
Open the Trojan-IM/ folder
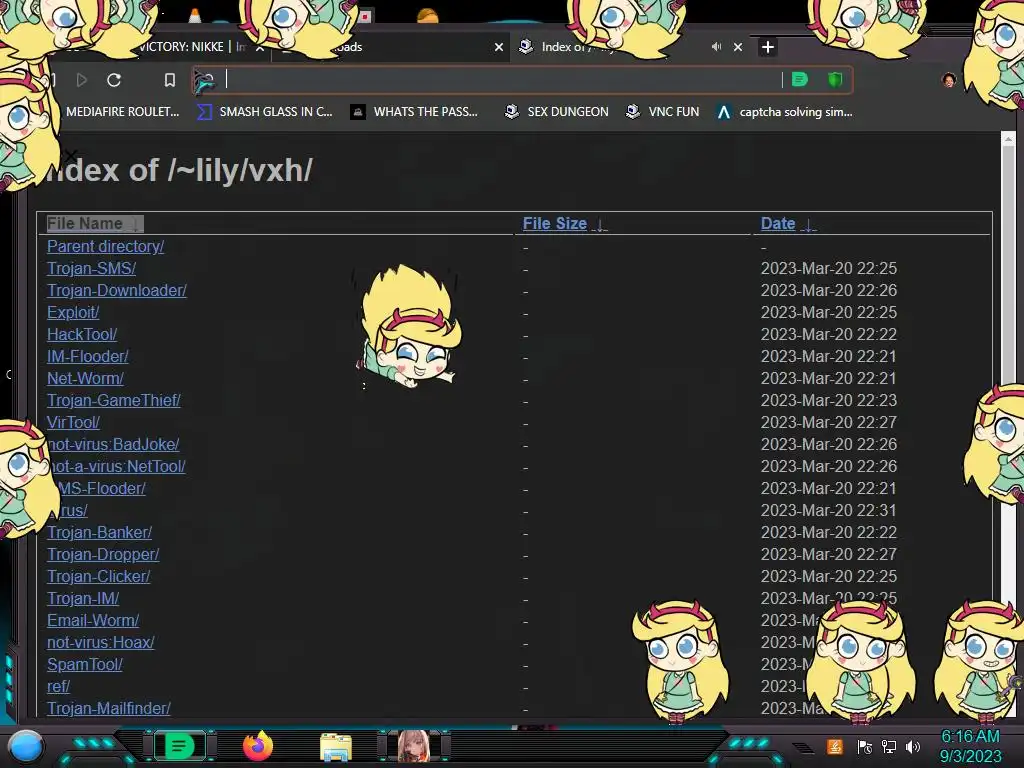[x=83, y=598]
